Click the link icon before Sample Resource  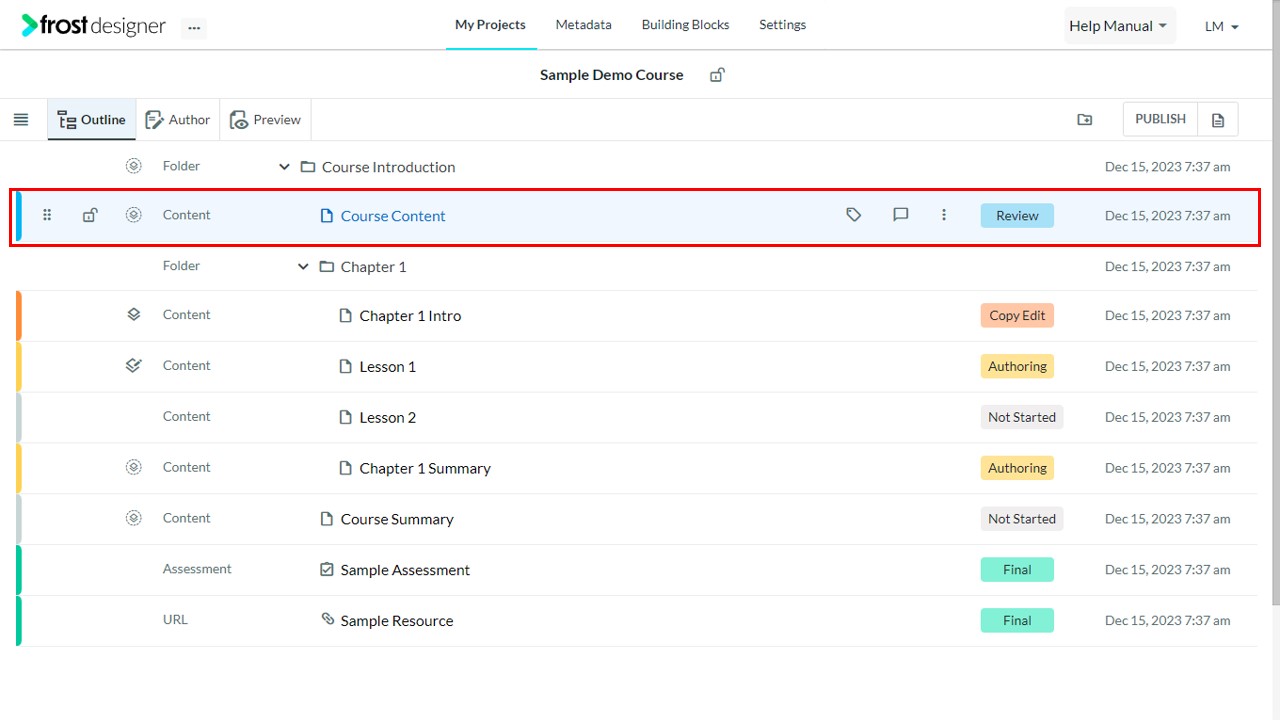(x=327, y=619)
